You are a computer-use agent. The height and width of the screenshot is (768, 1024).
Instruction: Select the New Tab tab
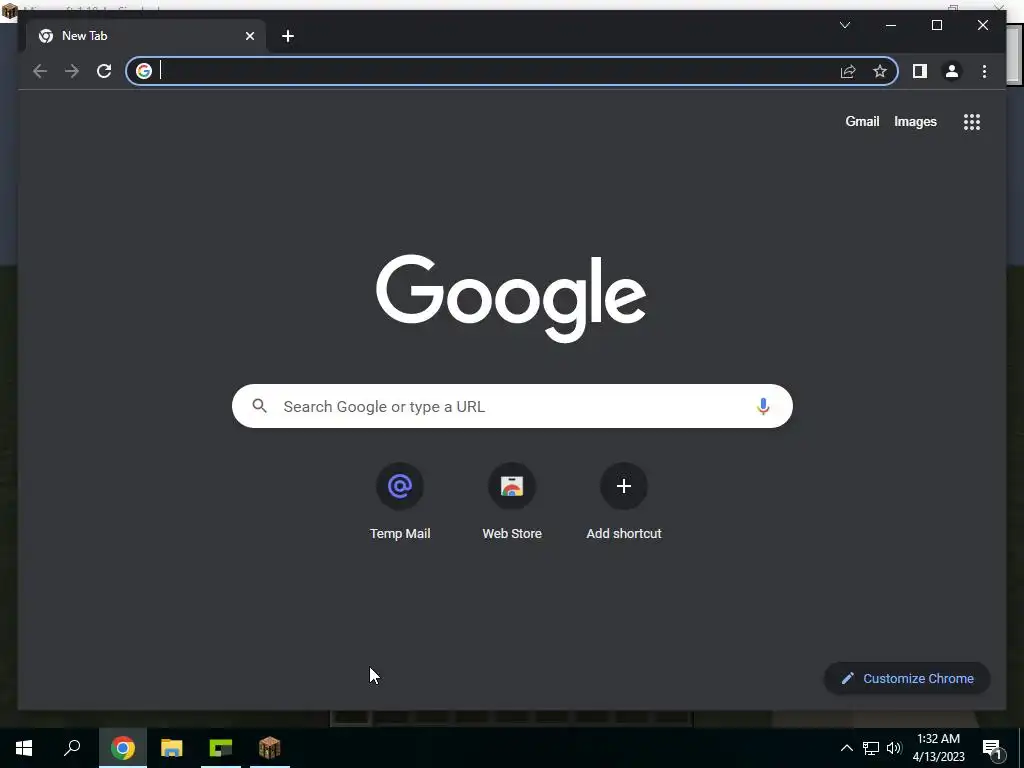pyautogui.click(x=146, y=36)
